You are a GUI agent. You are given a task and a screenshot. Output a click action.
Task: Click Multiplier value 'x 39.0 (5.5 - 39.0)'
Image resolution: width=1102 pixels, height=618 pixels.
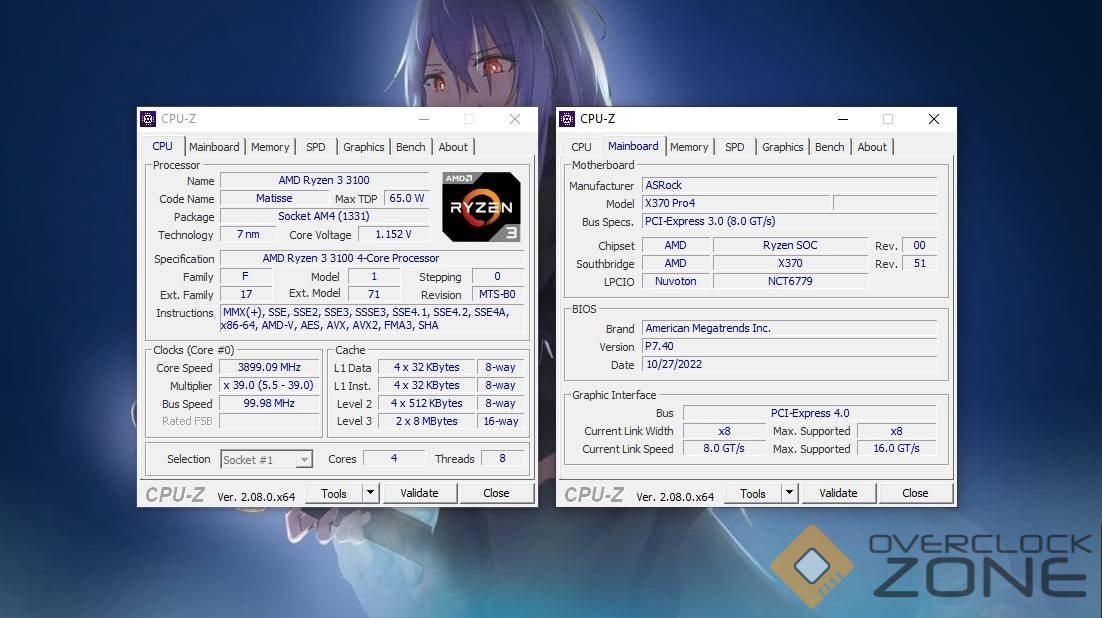(x=269, y=385)
